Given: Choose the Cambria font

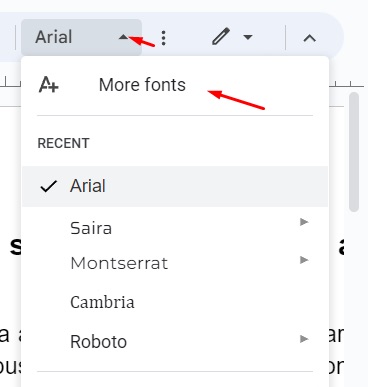Looking at the screenshot, I should click(x=102, y=302).
